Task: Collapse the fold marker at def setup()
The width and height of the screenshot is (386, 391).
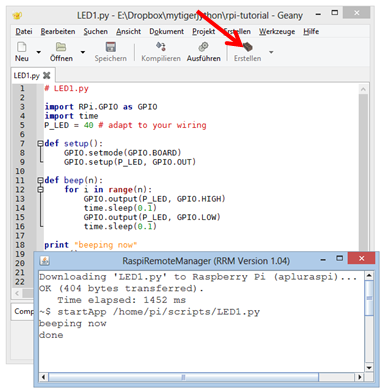Action: [40, 143]
